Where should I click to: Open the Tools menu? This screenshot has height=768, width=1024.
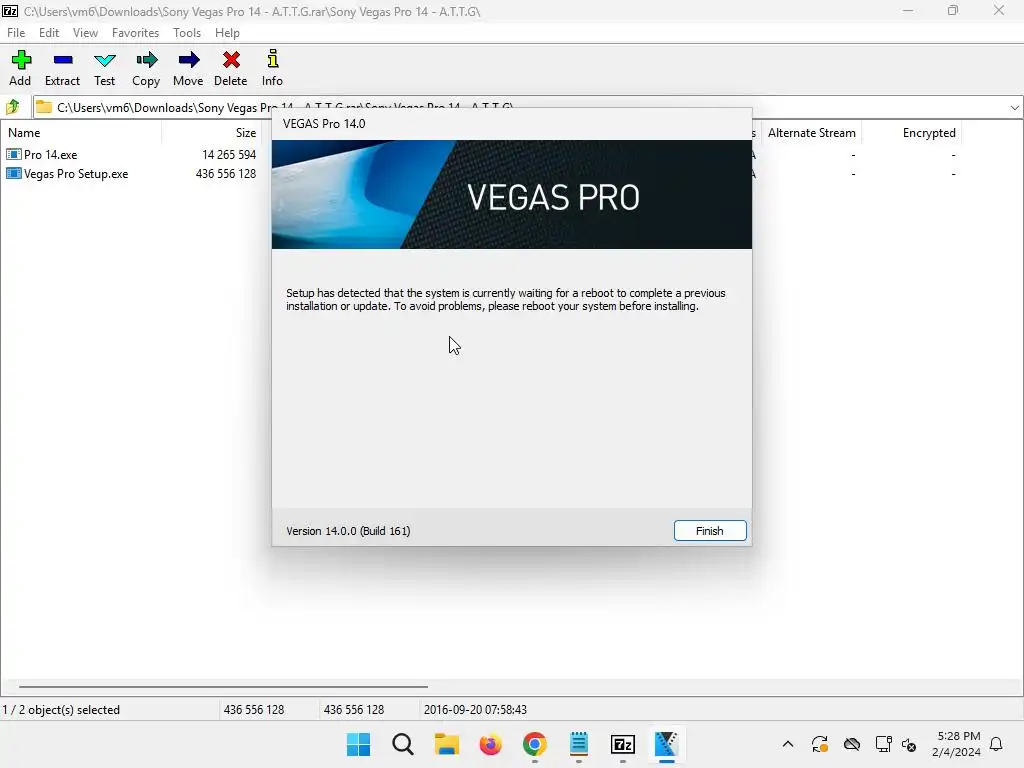(187, 33)
